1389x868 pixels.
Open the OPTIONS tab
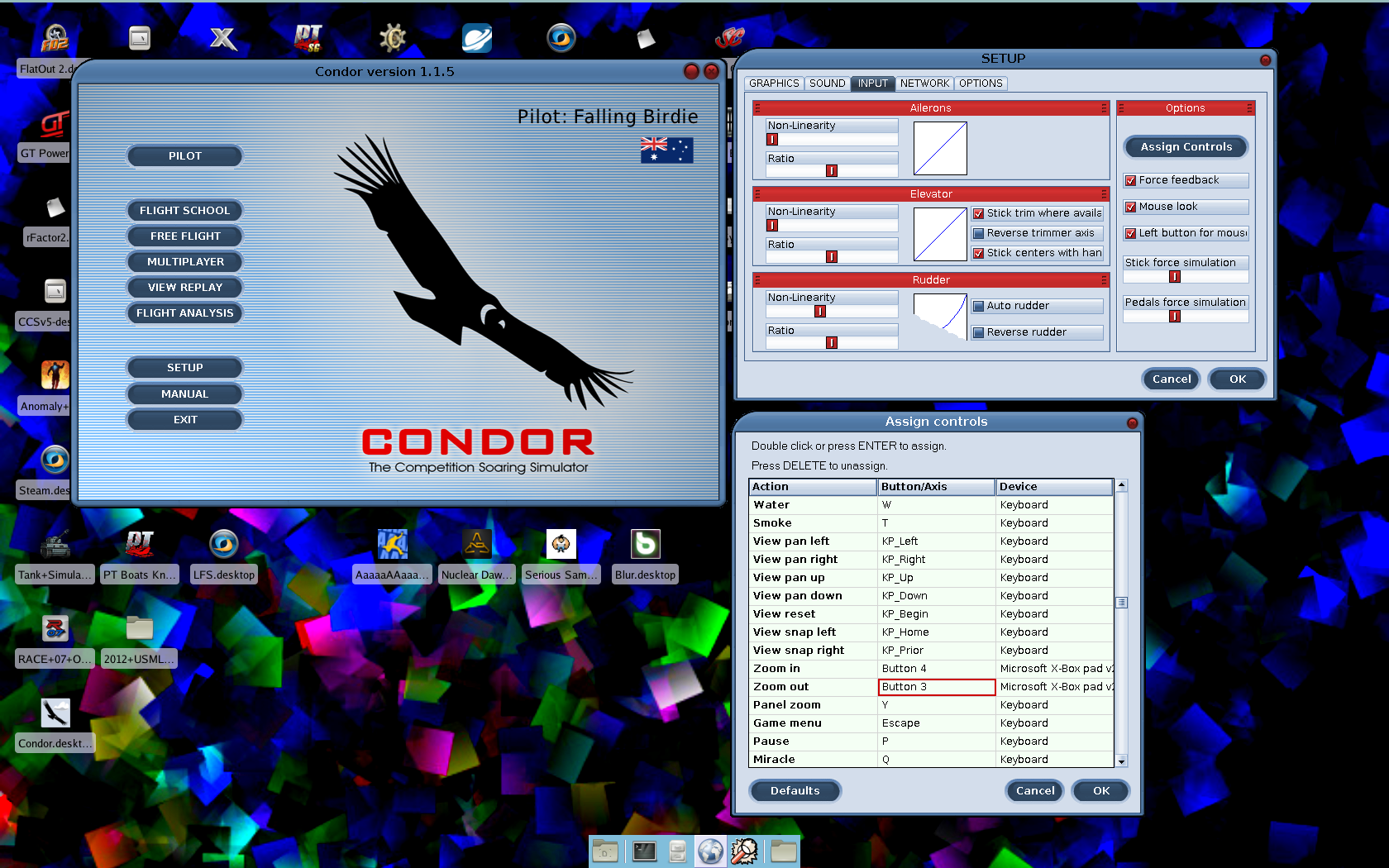pos(981,83)
